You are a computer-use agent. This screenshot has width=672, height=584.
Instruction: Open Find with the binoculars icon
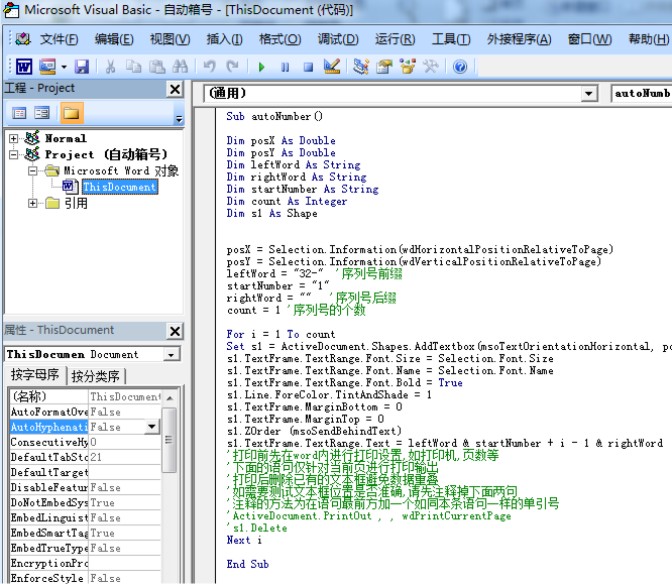click(x=180, y=67)
